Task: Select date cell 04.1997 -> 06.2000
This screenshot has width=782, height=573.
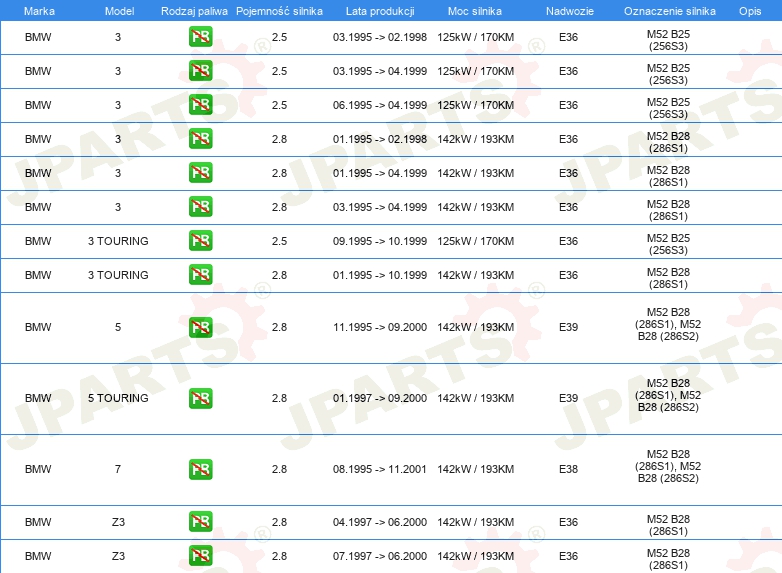Action: [x=380, y=522]
